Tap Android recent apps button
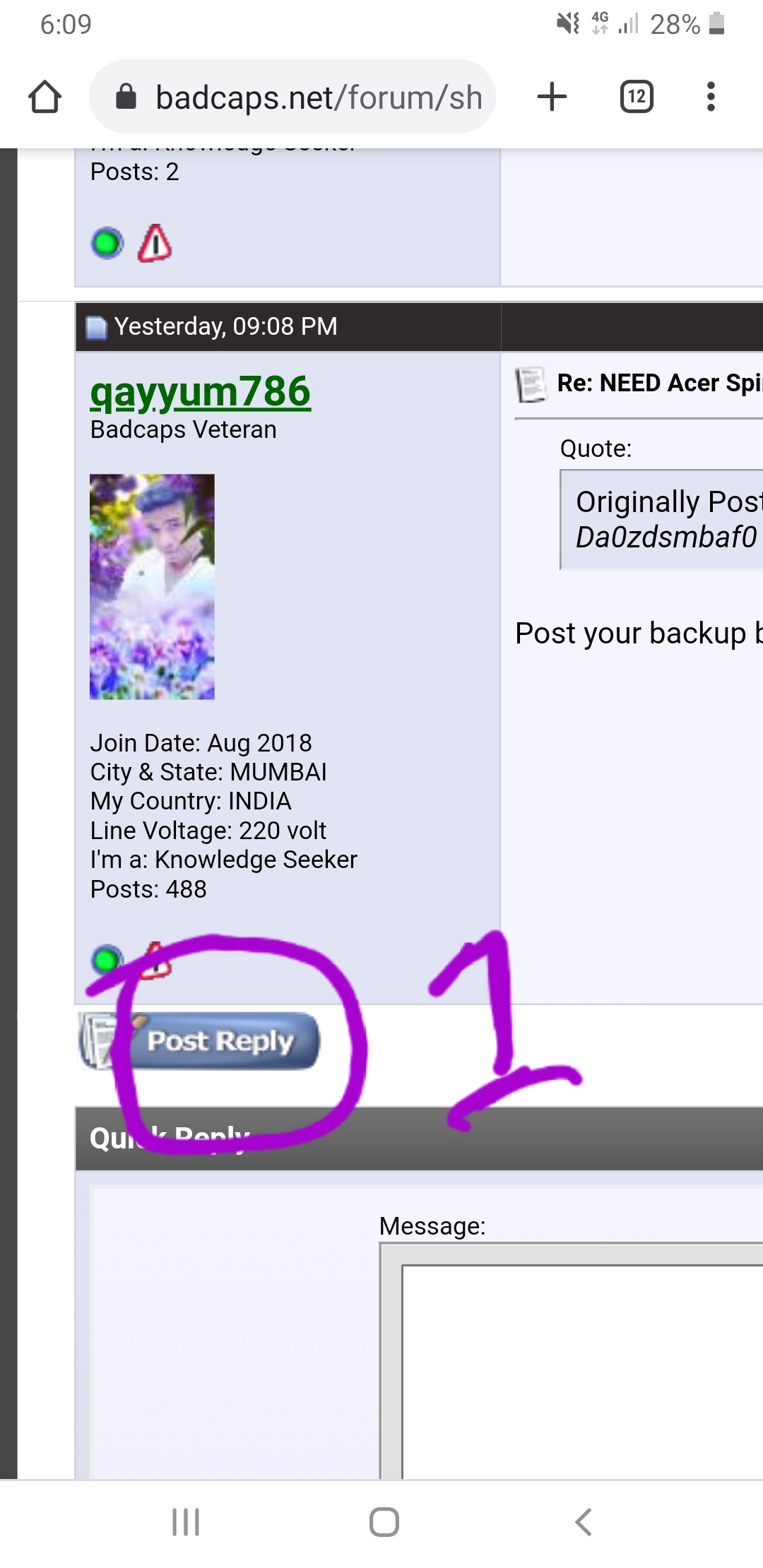 pyautogui.click(x=186, y=1522)
